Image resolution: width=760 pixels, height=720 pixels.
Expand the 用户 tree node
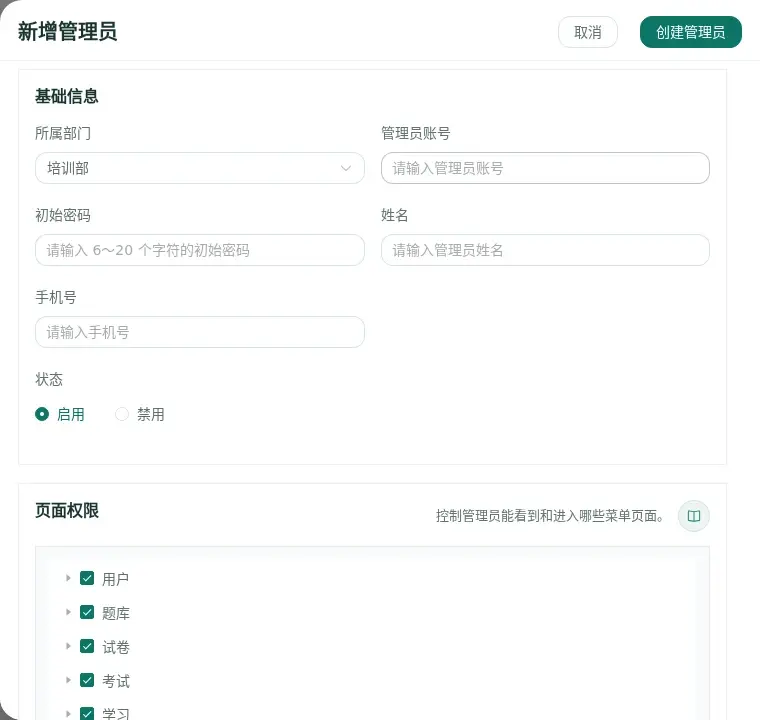pos(68,578)
